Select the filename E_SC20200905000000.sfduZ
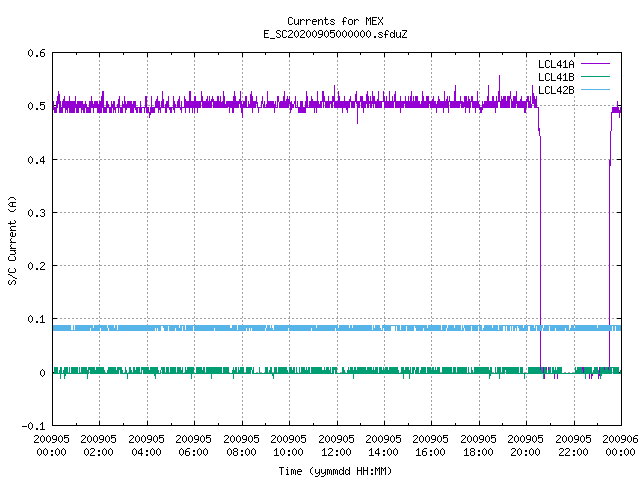Screen dimensions: 640x480 [335, 34]
